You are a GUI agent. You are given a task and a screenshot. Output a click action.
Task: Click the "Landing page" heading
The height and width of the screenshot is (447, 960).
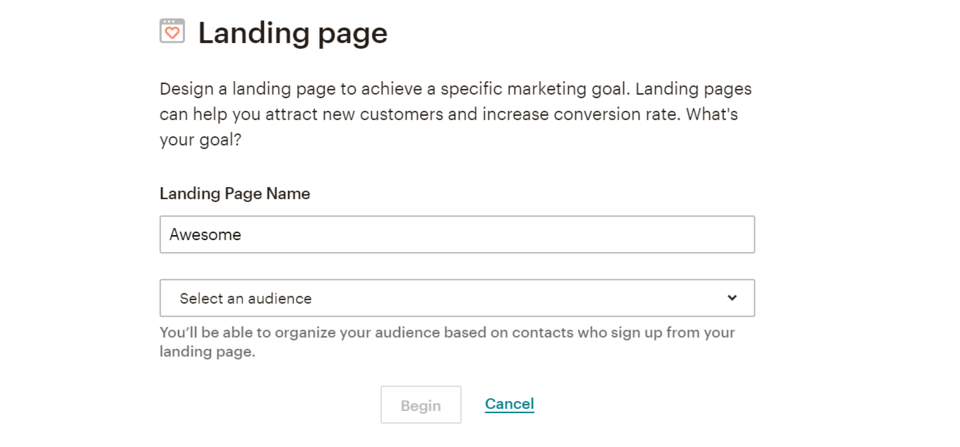pyautogui.click(x=292, y=33)
